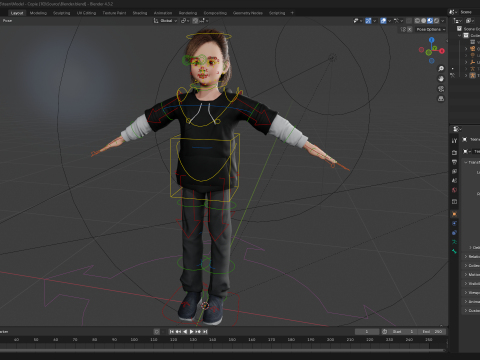Select solid viewport shading
The image size is (480, 360).
pos(424,21)
